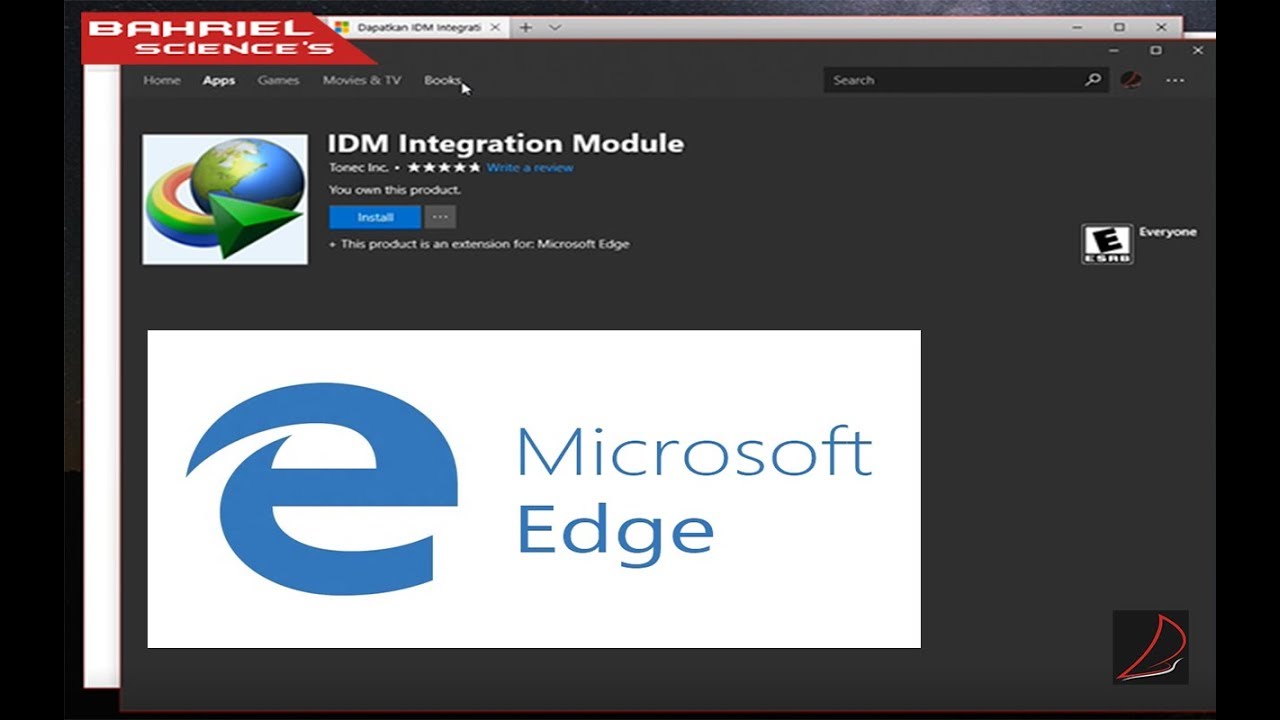The image size is (1280, 720).
Task: Open the Movies & TV tab
Action: [361, 80]
